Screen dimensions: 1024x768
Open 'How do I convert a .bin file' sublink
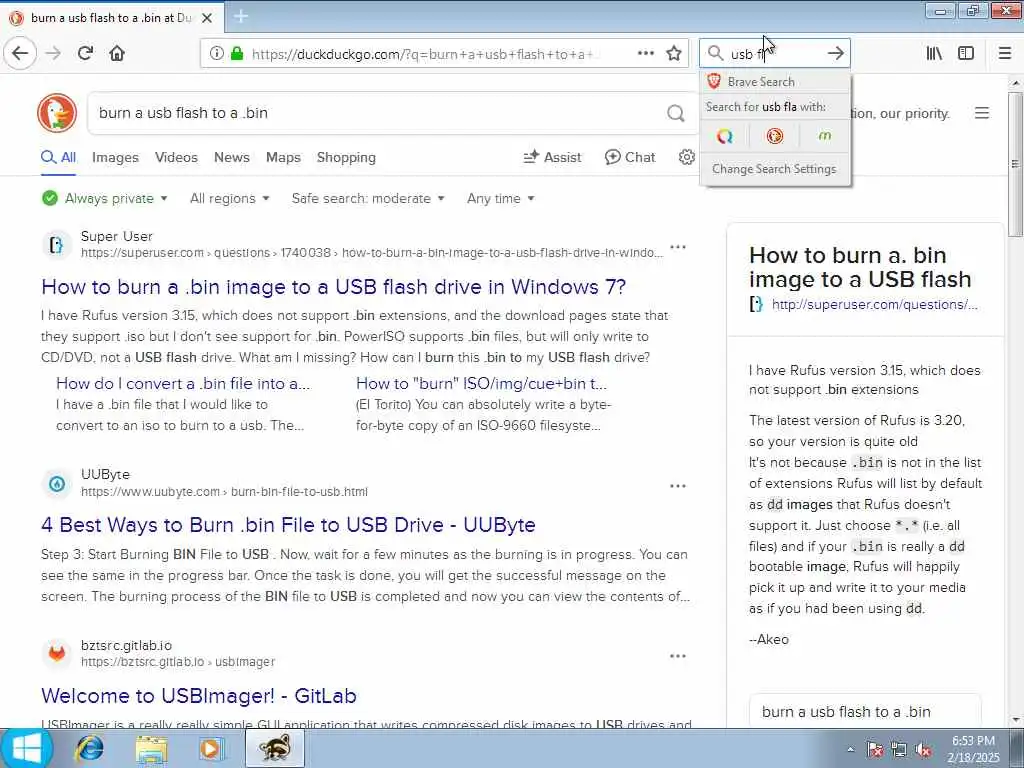[183, 383]
